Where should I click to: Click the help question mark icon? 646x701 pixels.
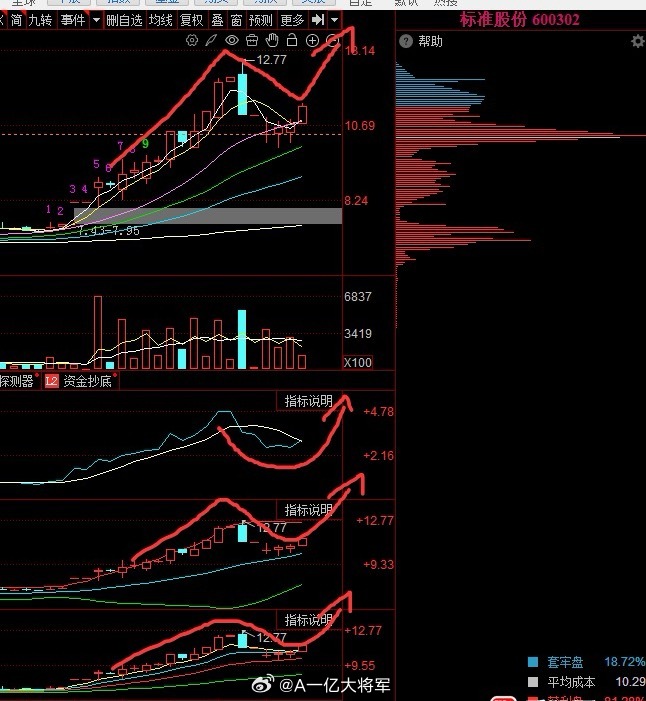[406, 41]
